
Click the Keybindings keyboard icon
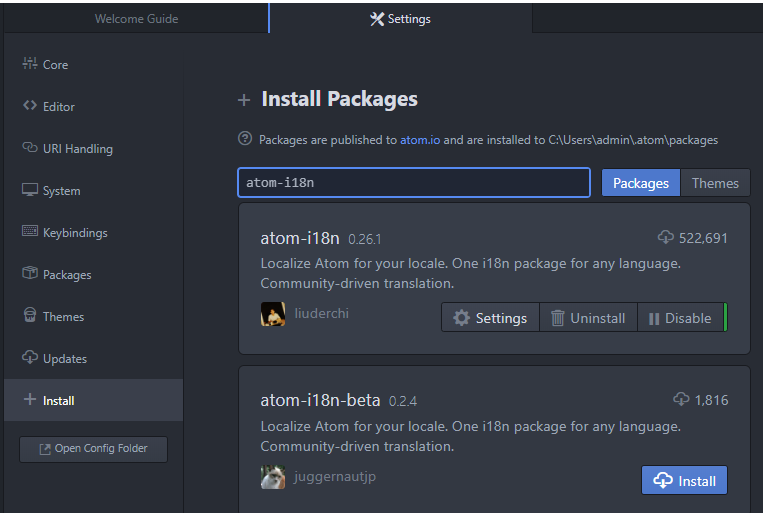[x=30, y=231]
